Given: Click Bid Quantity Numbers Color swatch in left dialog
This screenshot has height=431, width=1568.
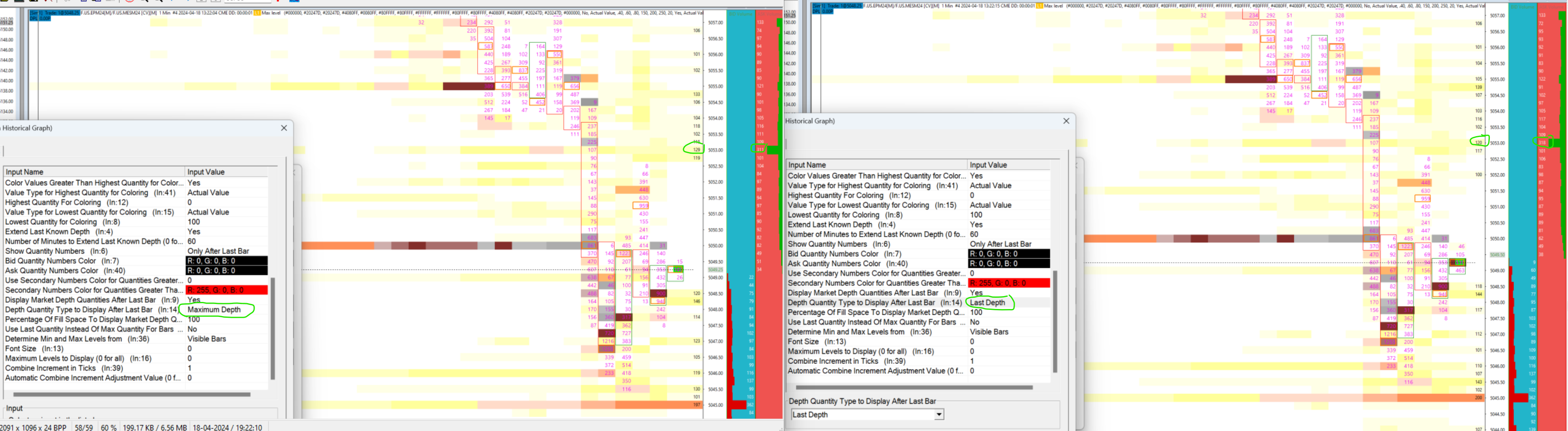Looking at the screenshot, I should (x=226, y=261).
